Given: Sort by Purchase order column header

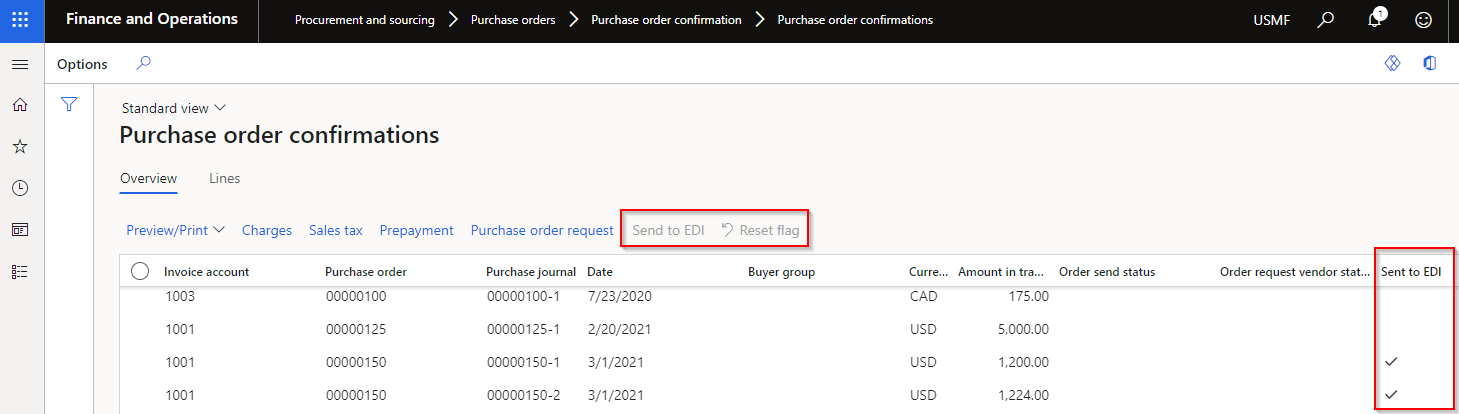Looking at the screenshot, I should (366, 272).
